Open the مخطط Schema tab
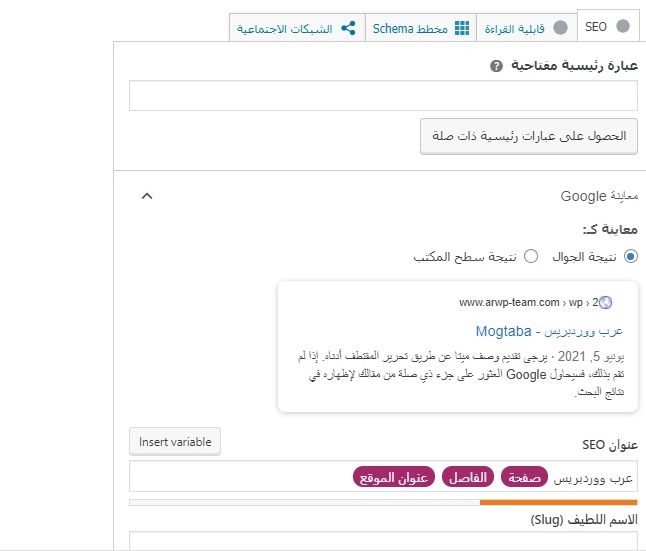 point(421,28)
